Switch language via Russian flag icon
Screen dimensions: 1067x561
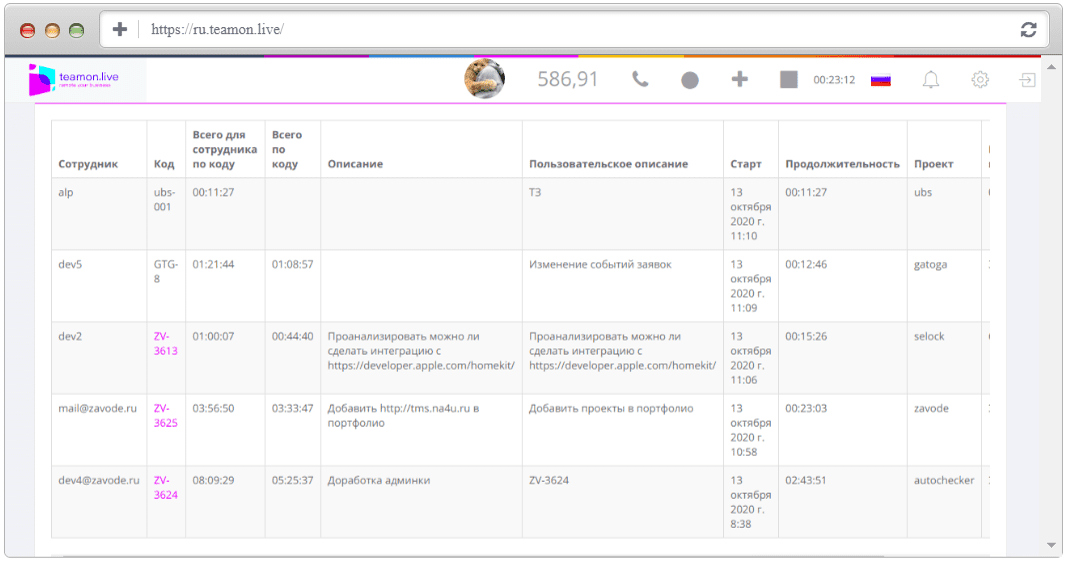pos(881,80)
